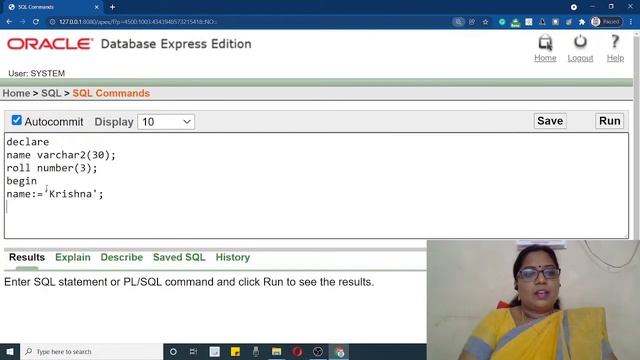Viewport: 640px width, 360px height.
Task: Open the Chrome three-dot menu
Action: pyautogui.click(x=631, y=22)
